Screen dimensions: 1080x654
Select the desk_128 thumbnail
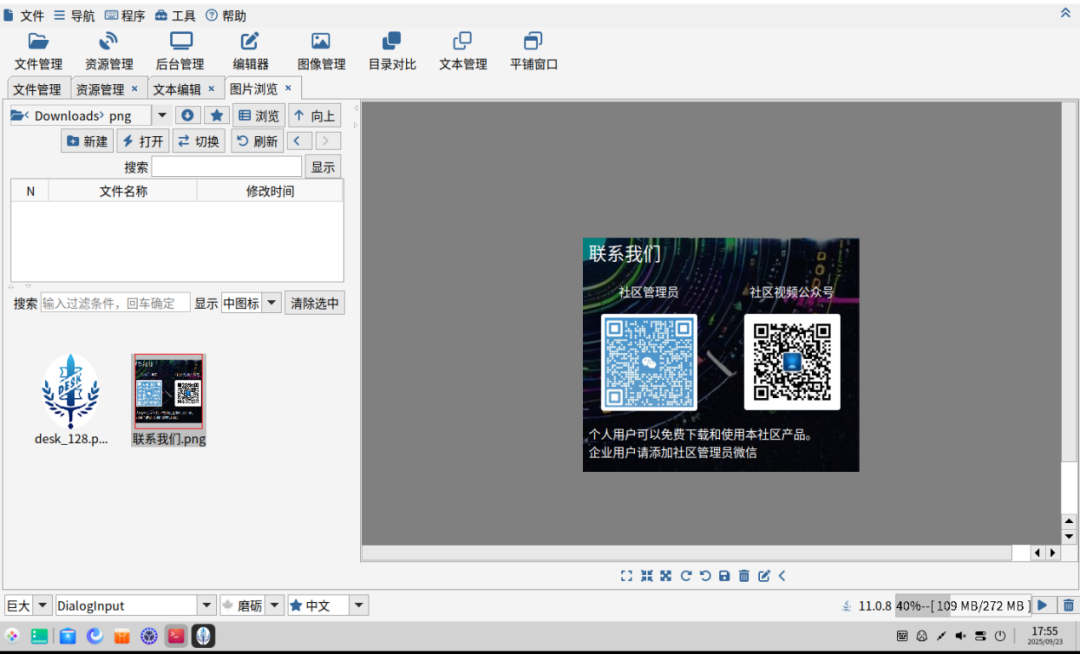point(70,399)
